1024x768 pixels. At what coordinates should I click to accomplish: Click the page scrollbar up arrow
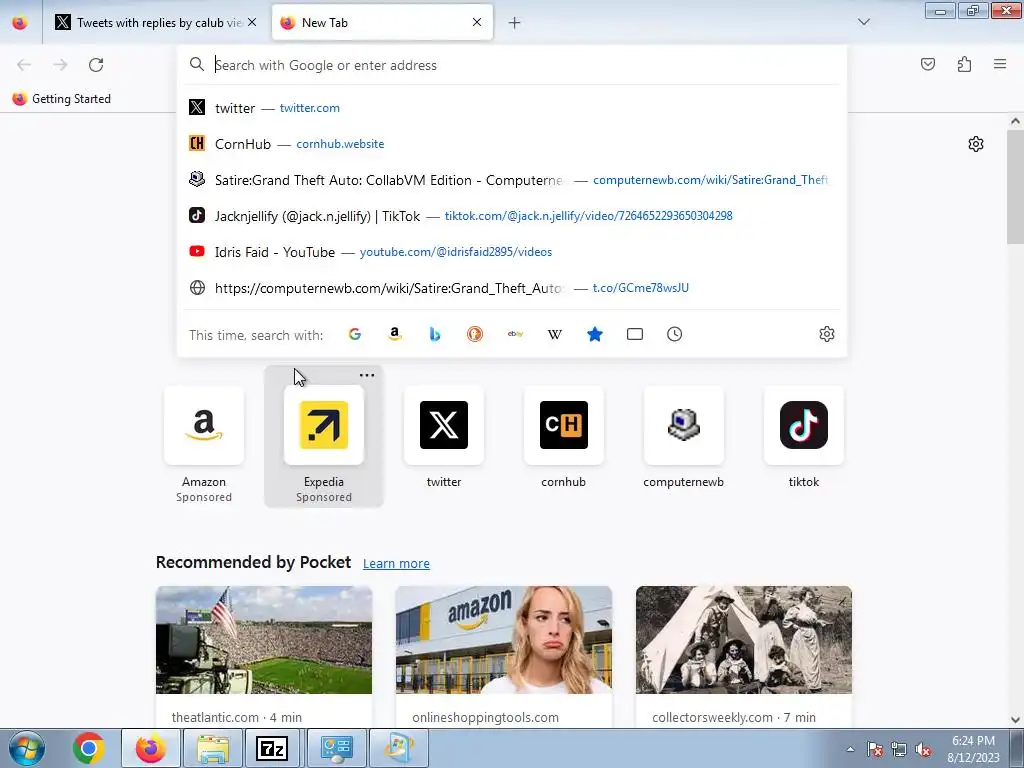click(x=1015, y=121)
